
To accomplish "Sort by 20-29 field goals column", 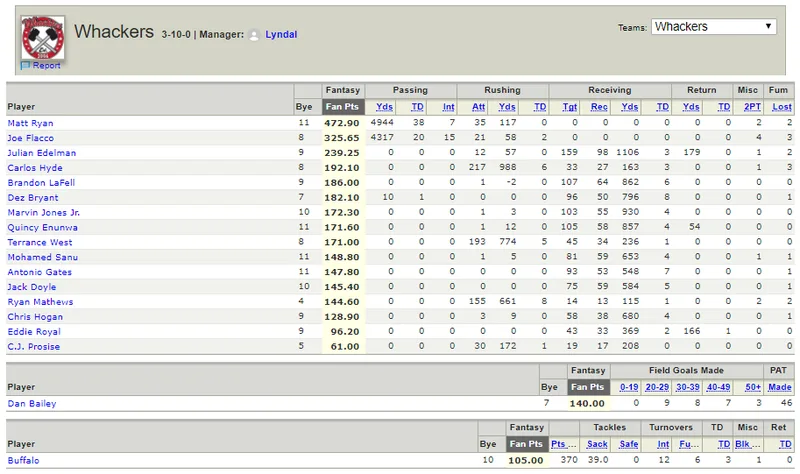I will point(657,387).
